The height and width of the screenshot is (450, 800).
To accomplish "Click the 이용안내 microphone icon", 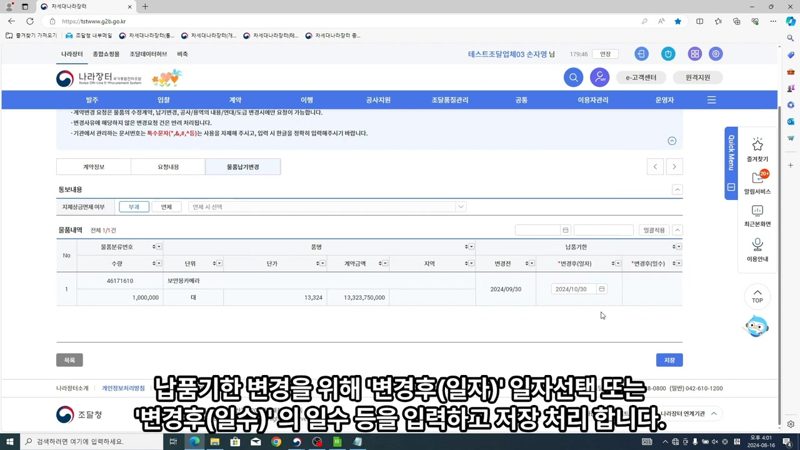I will pos(757,244).
